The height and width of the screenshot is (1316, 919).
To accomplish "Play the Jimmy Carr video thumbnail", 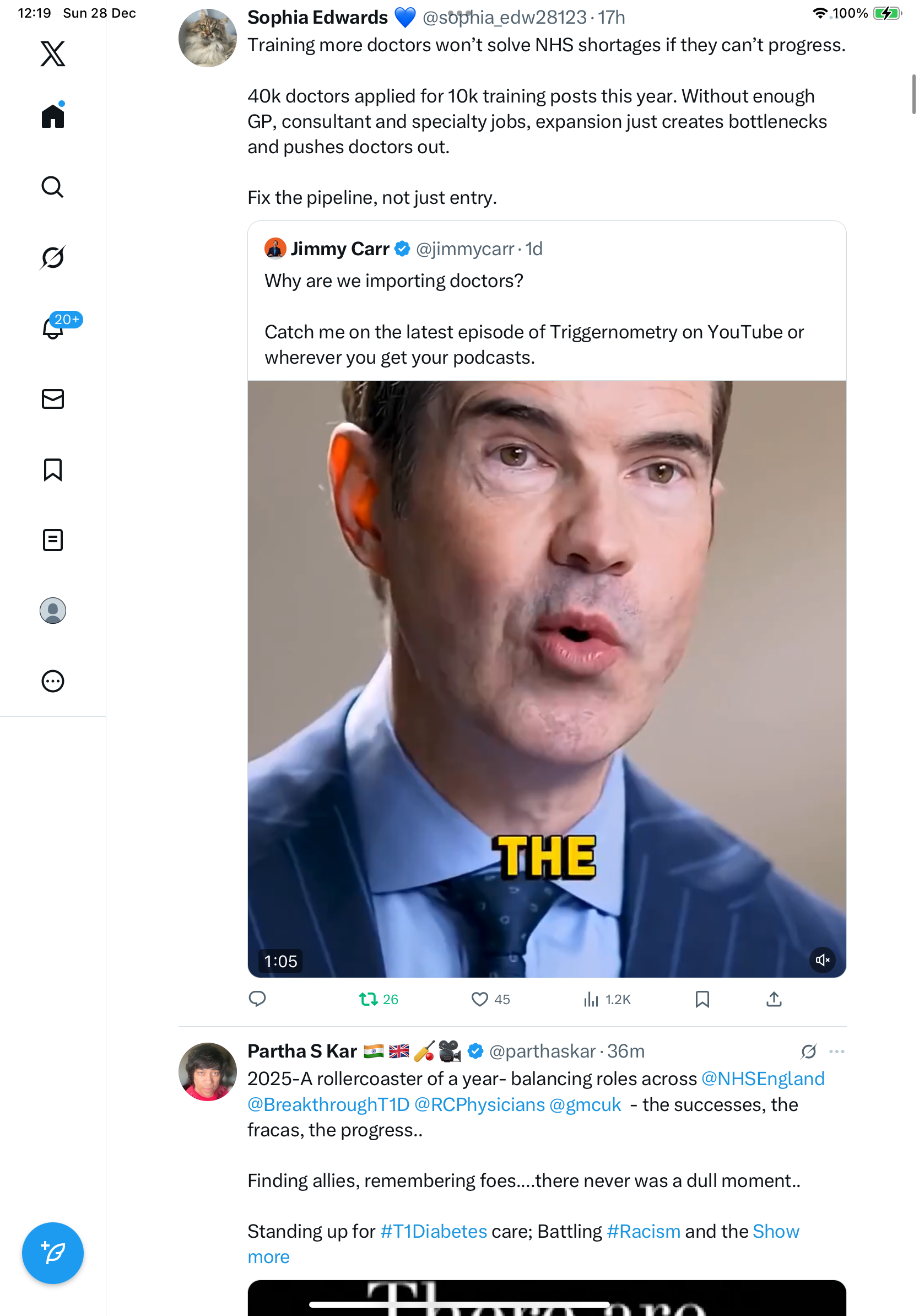I will 547,678.
